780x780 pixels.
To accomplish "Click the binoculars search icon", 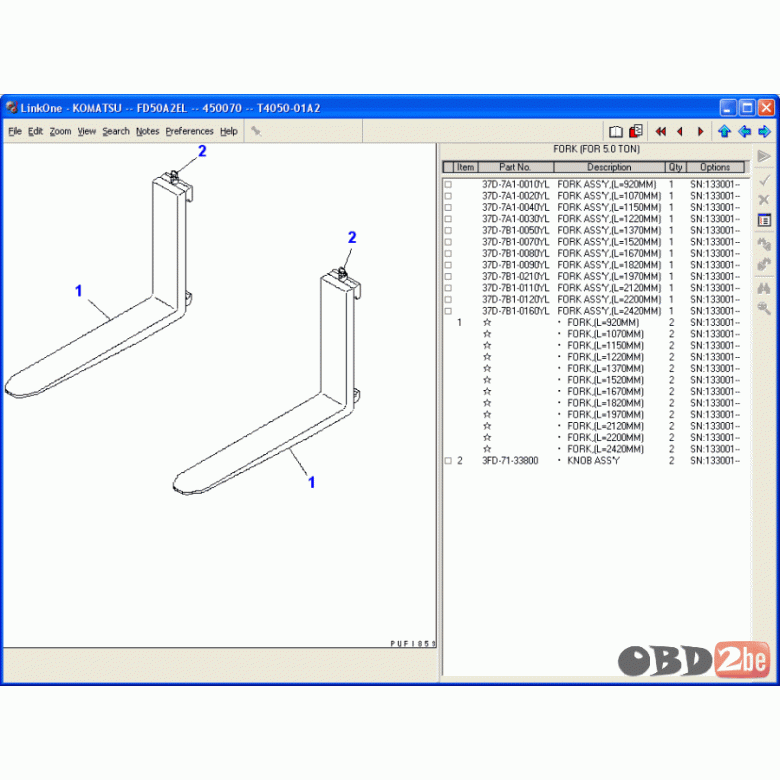I will click(764, 288).
